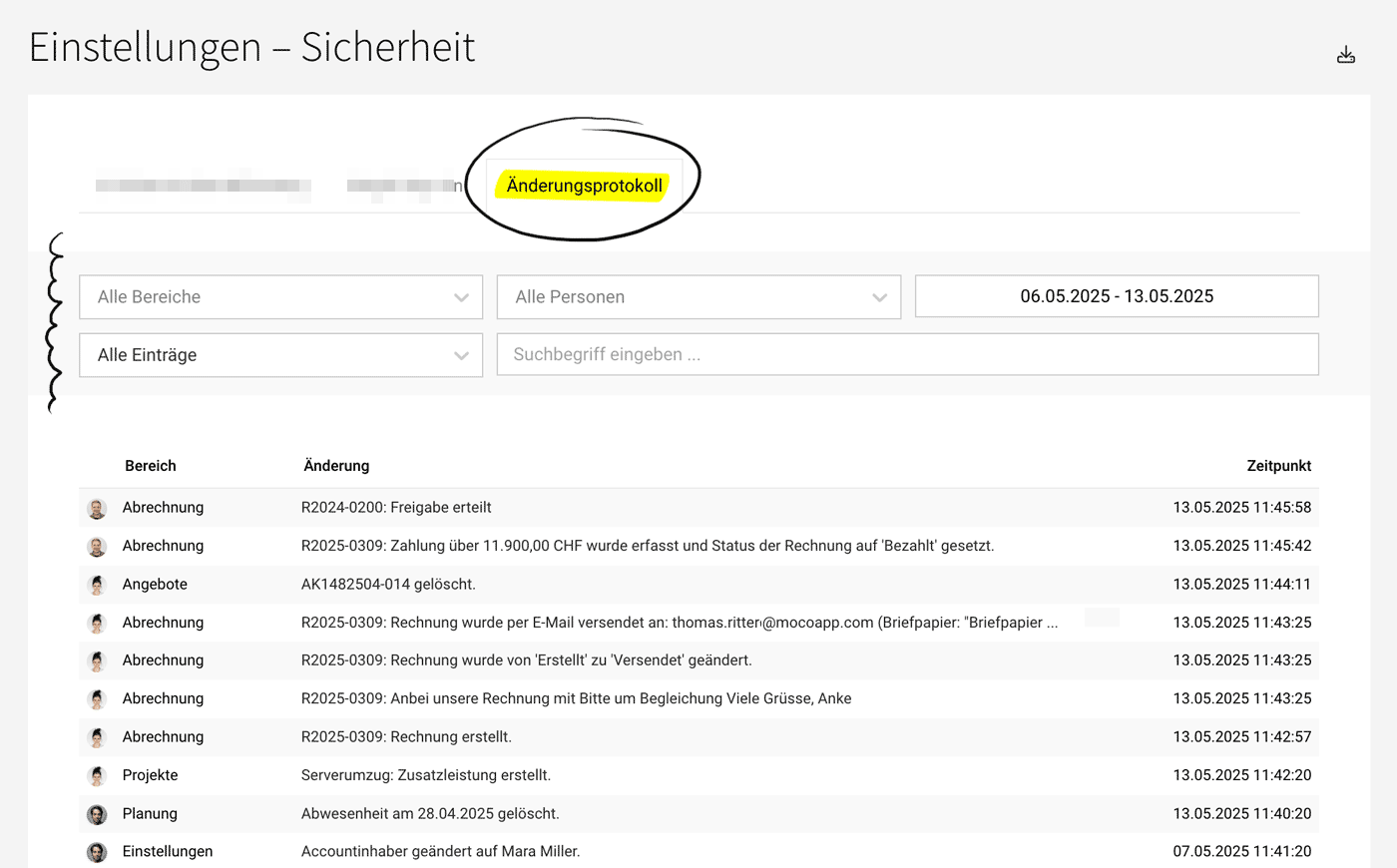The width and height of the screenshot is (1397, 868).
Task: Click avatar in the Angebote row
Action: [x=97, y=585]
